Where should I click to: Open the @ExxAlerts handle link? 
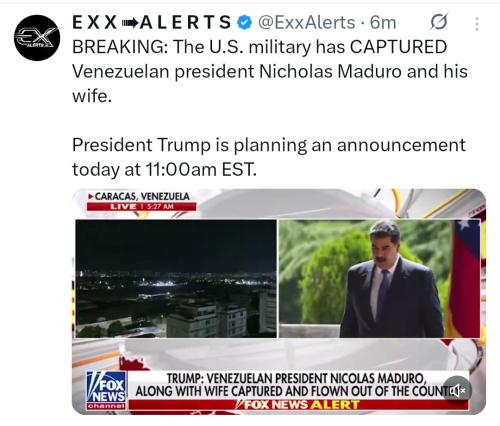pos(306,23)
